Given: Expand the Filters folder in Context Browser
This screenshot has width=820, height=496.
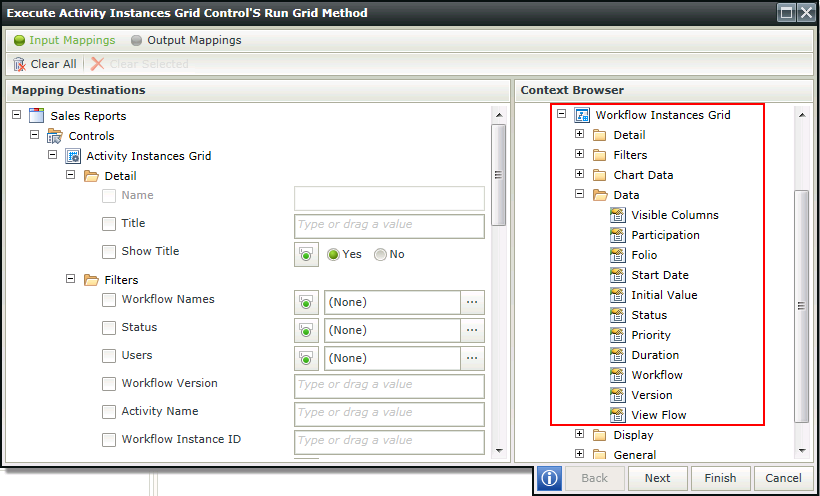Looking at the screenshot, I should click(579, 154).
